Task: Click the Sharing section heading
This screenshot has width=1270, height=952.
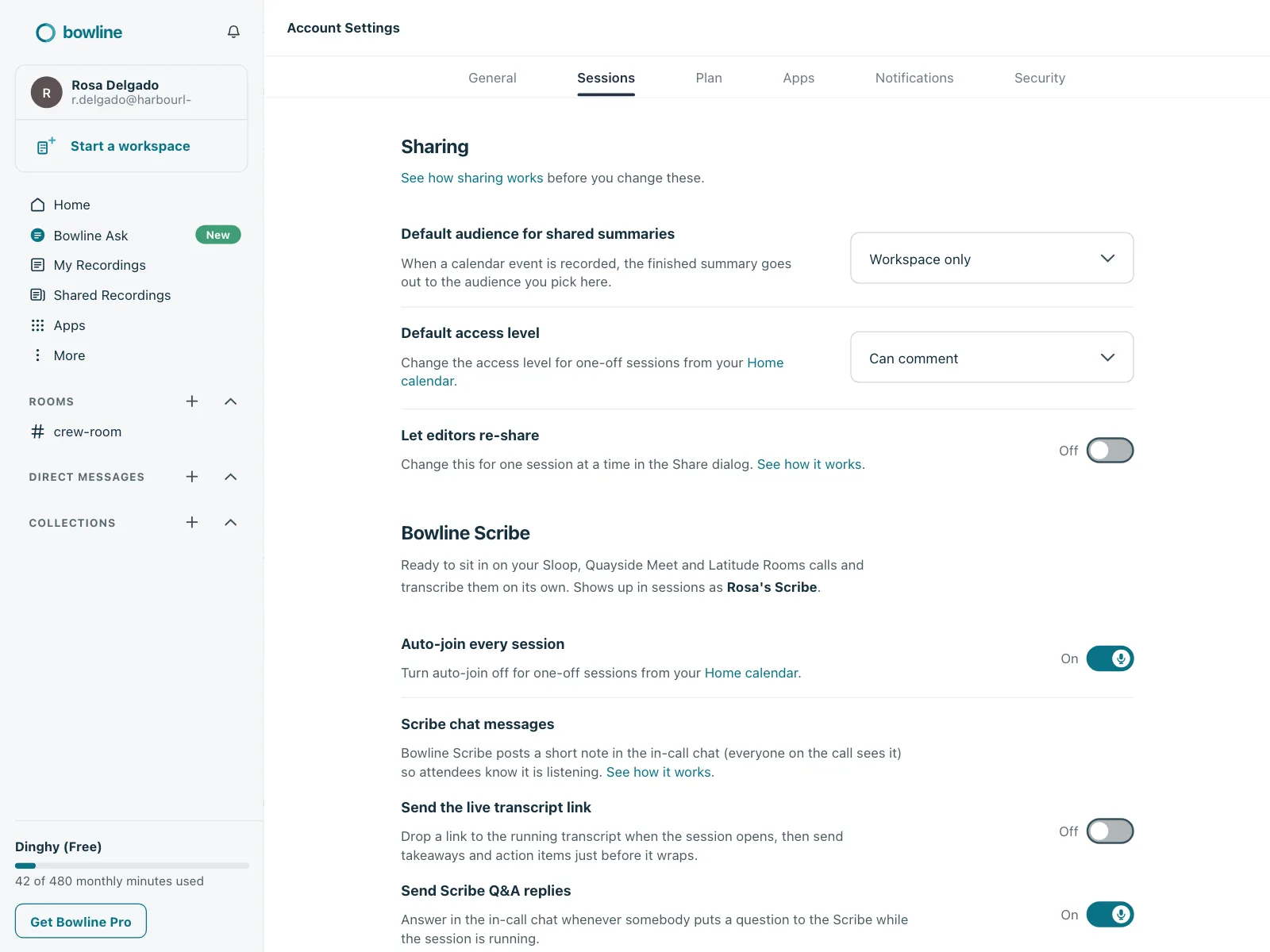Action: point(435,147)
